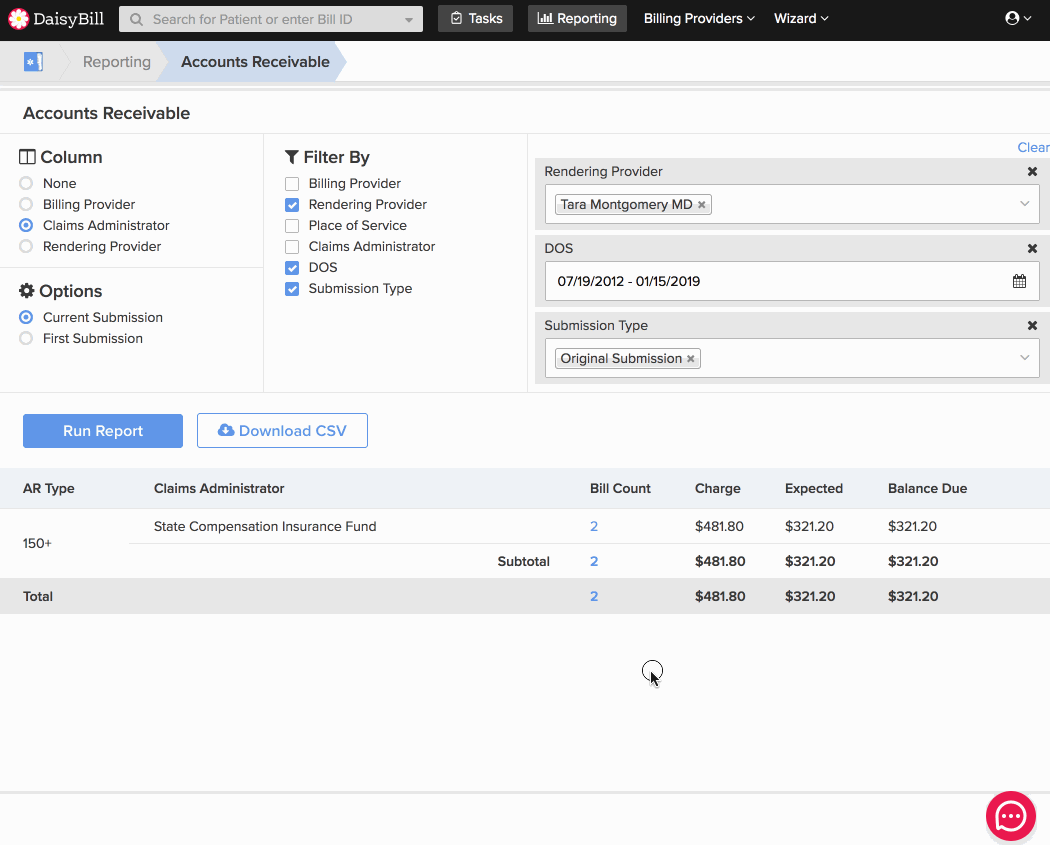Click the 150+ AR type cell
The width and height of the screenshot is (1050, 845).
point(37,543)
